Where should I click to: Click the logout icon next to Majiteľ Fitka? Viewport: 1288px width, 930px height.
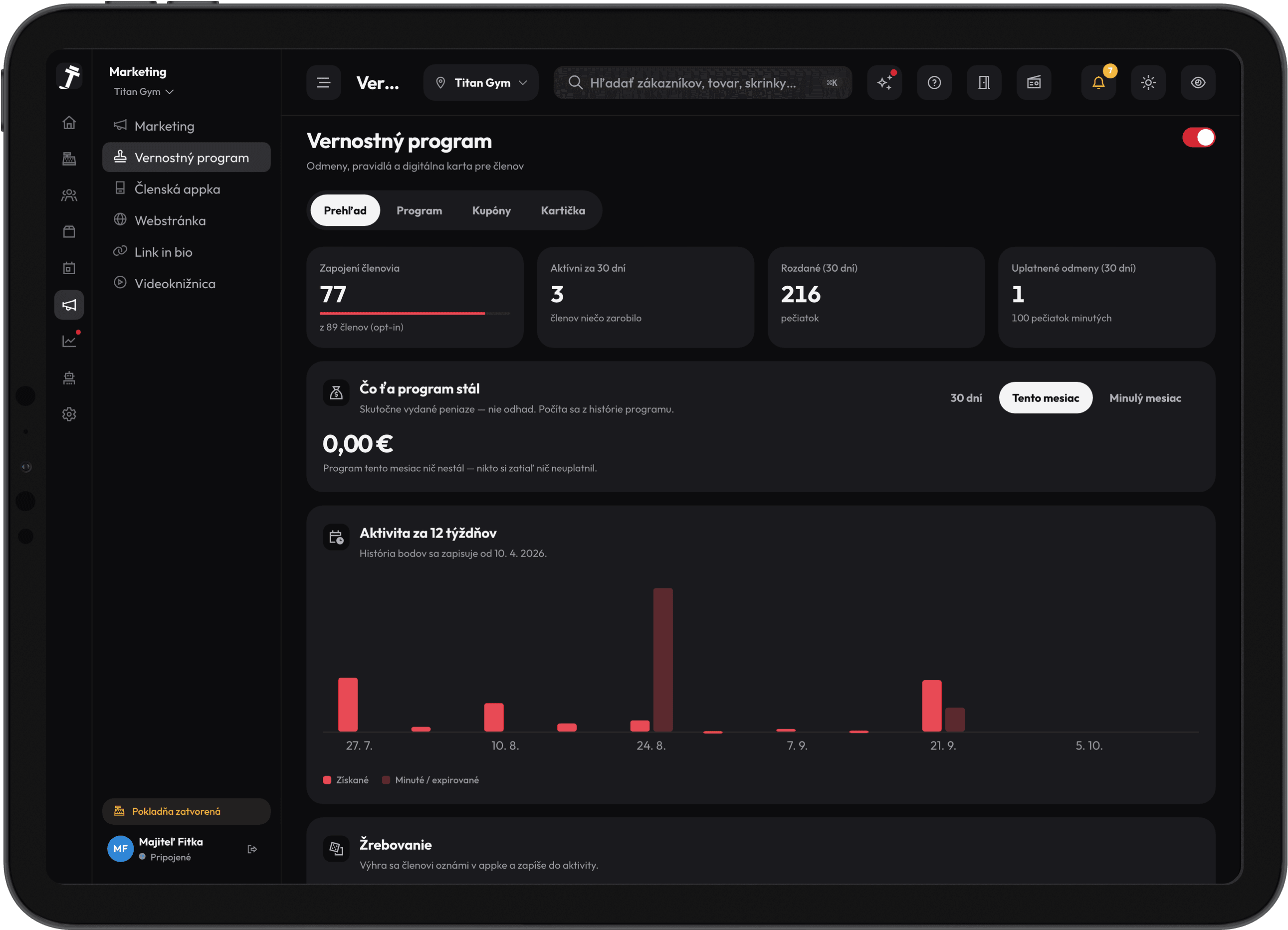click(253, 849)
